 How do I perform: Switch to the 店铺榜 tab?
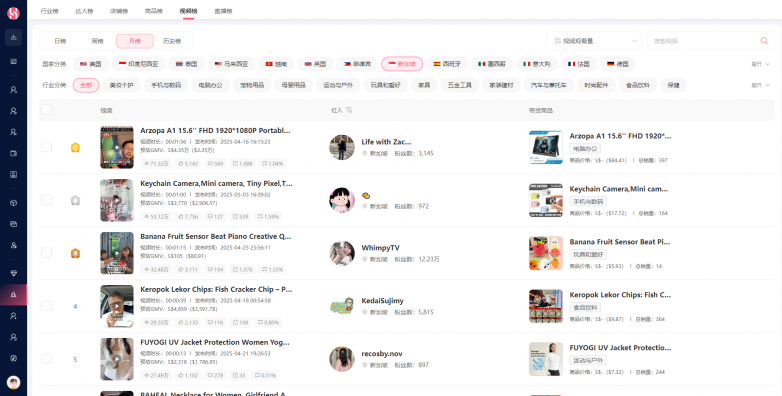point(119,11)
